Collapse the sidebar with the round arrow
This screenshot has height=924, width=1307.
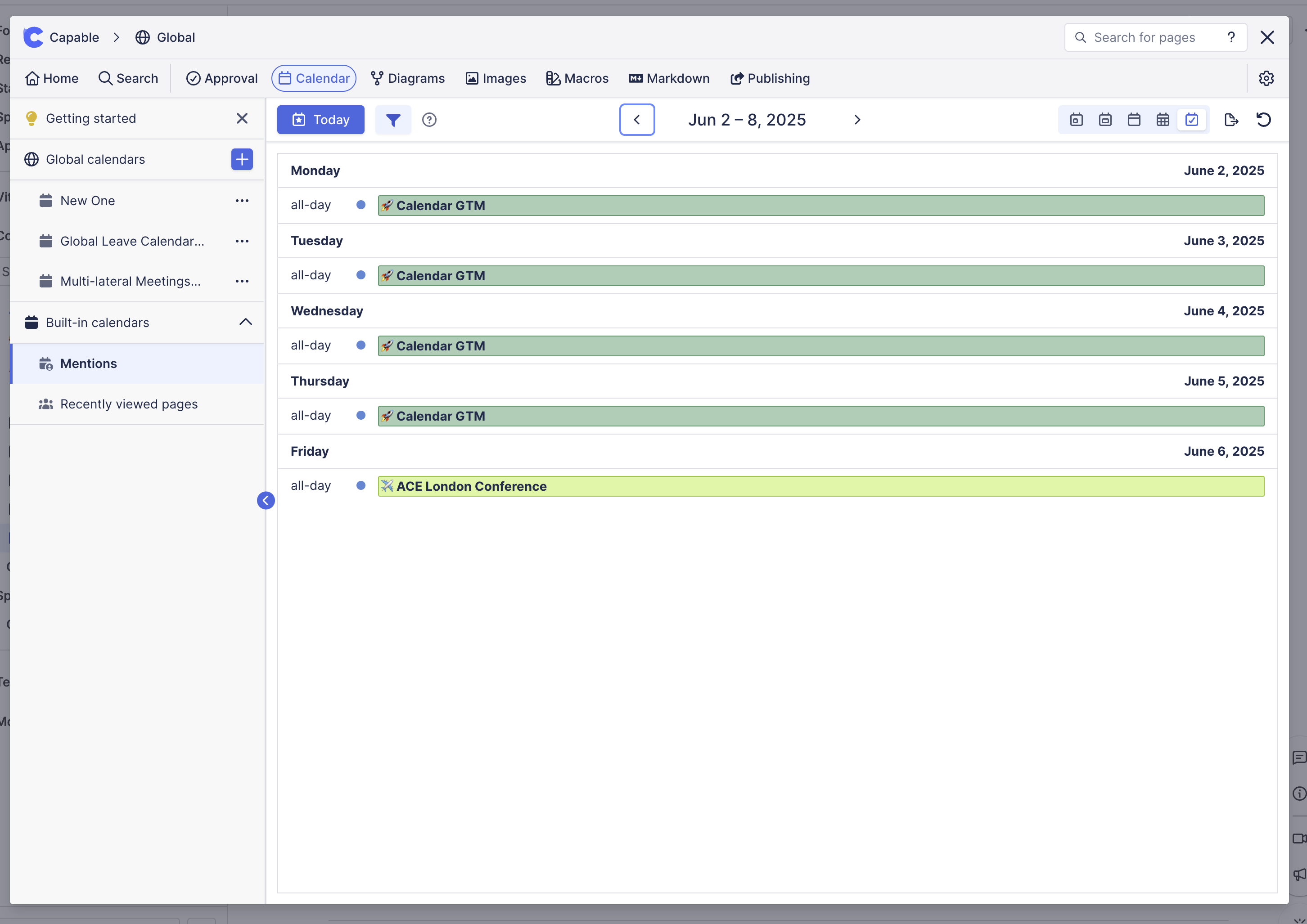tap(266, 500)
